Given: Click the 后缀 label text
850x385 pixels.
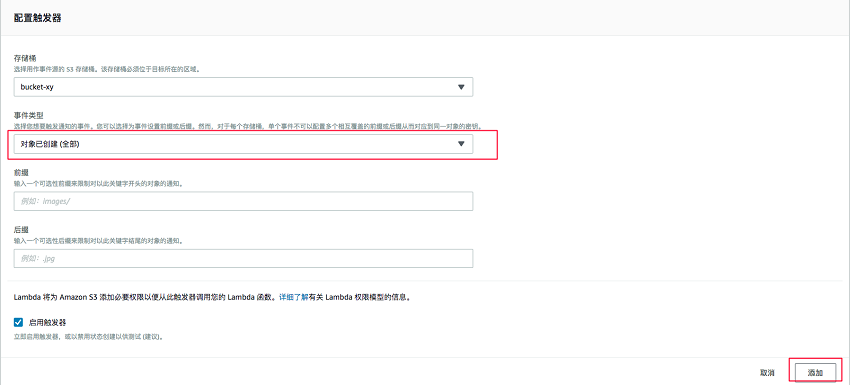Looking at the screenshot, I should (21, 230).
